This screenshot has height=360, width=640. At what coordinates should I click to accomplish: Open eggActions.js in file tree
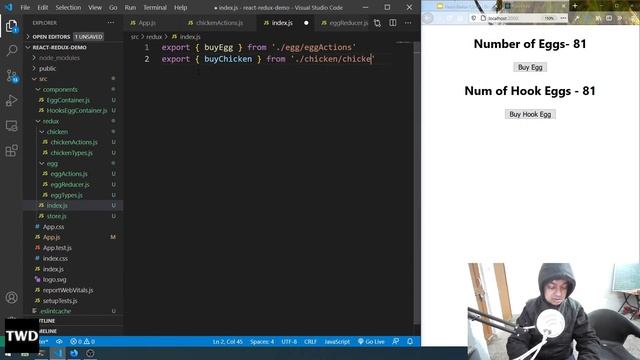pyautogui.click(x=69, y=174)
